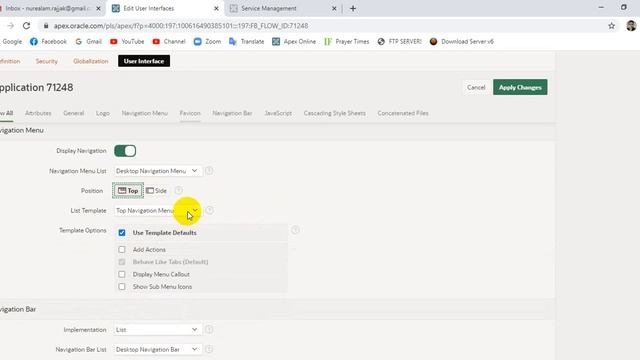The width and height of the screenshot is (640, 360).
Task: Select Top navigation position
Action: pyautogui.click(x=128, y=191)
